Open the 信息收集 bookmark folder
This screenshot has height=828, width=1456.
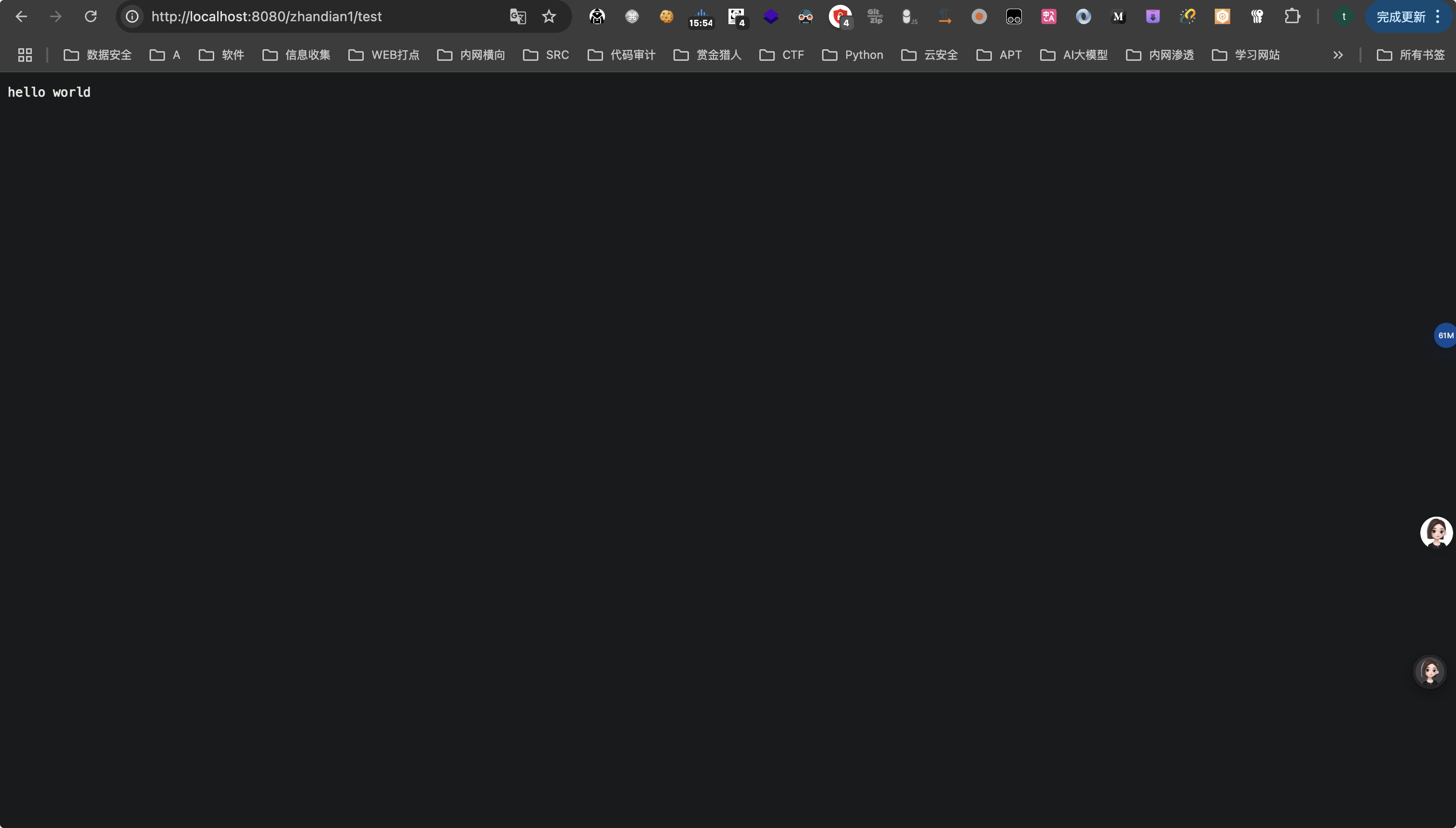point(296,55)
